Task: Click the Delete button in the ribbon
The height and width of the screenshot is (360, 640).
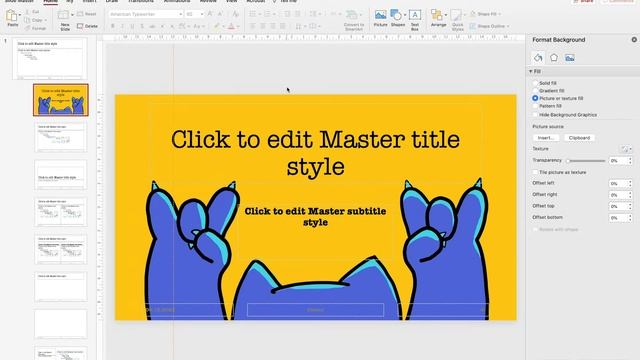Action: tap(87, 26)
